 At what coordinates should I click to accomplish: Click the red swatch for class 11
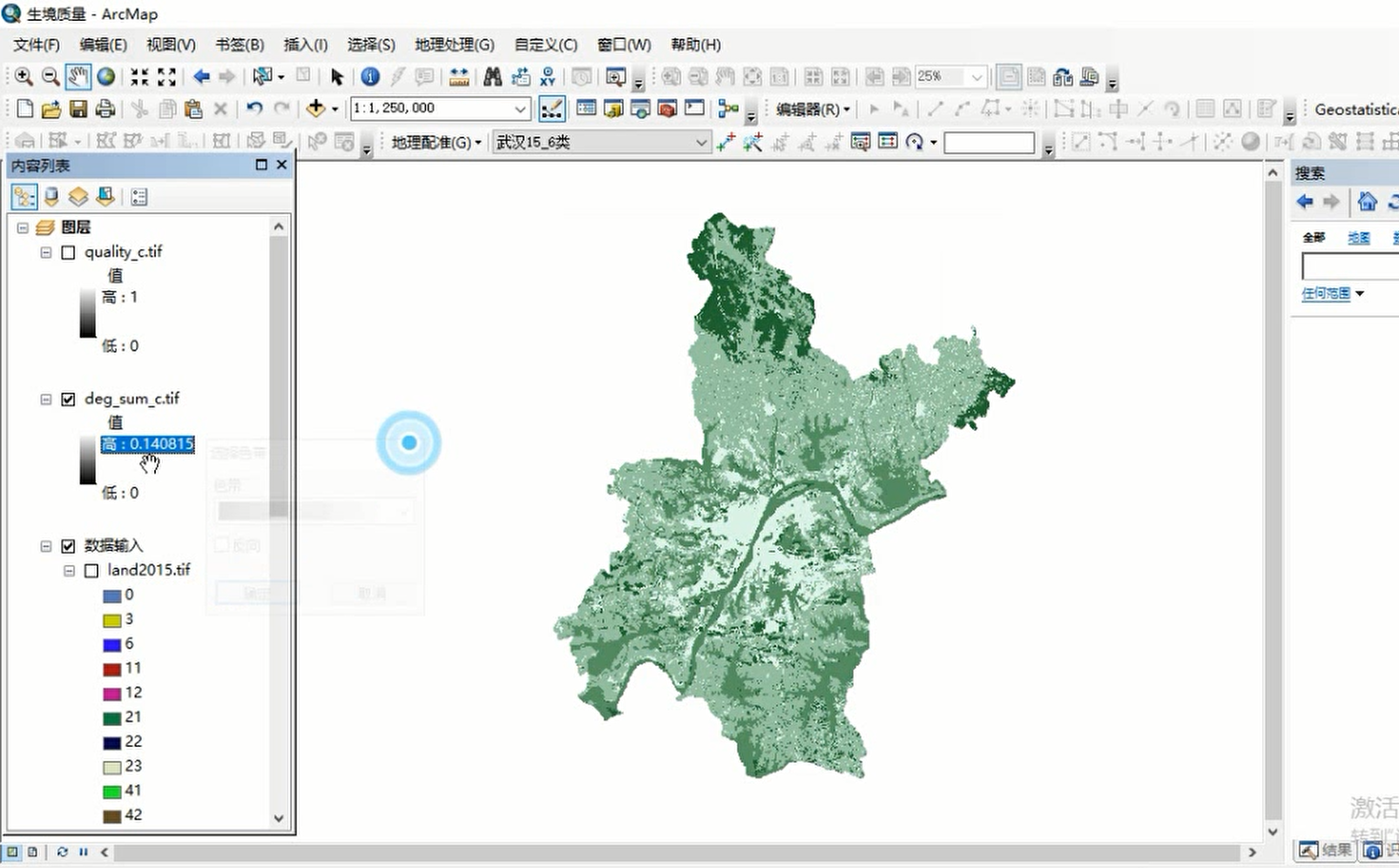(x=112, y=670)
